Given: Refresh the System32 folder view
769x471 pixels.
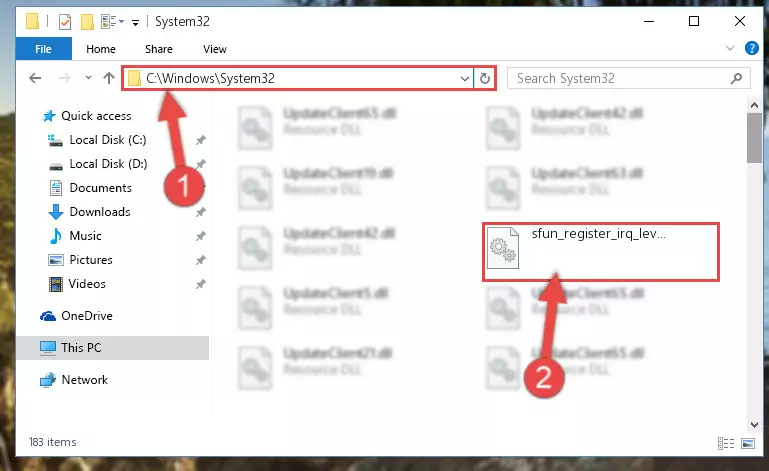Looking at the screenshot, I should point(485,78).
